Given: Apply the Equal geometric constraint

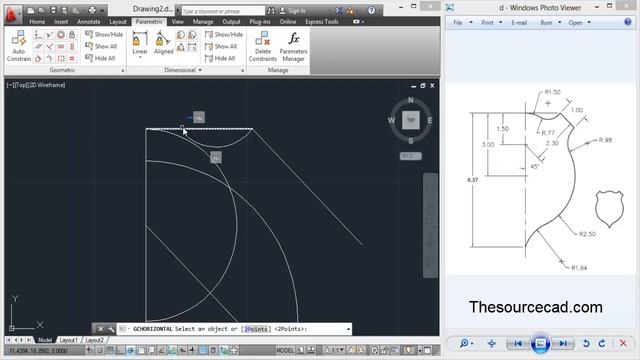Looking at the screenshot, I should pos(72,58).
